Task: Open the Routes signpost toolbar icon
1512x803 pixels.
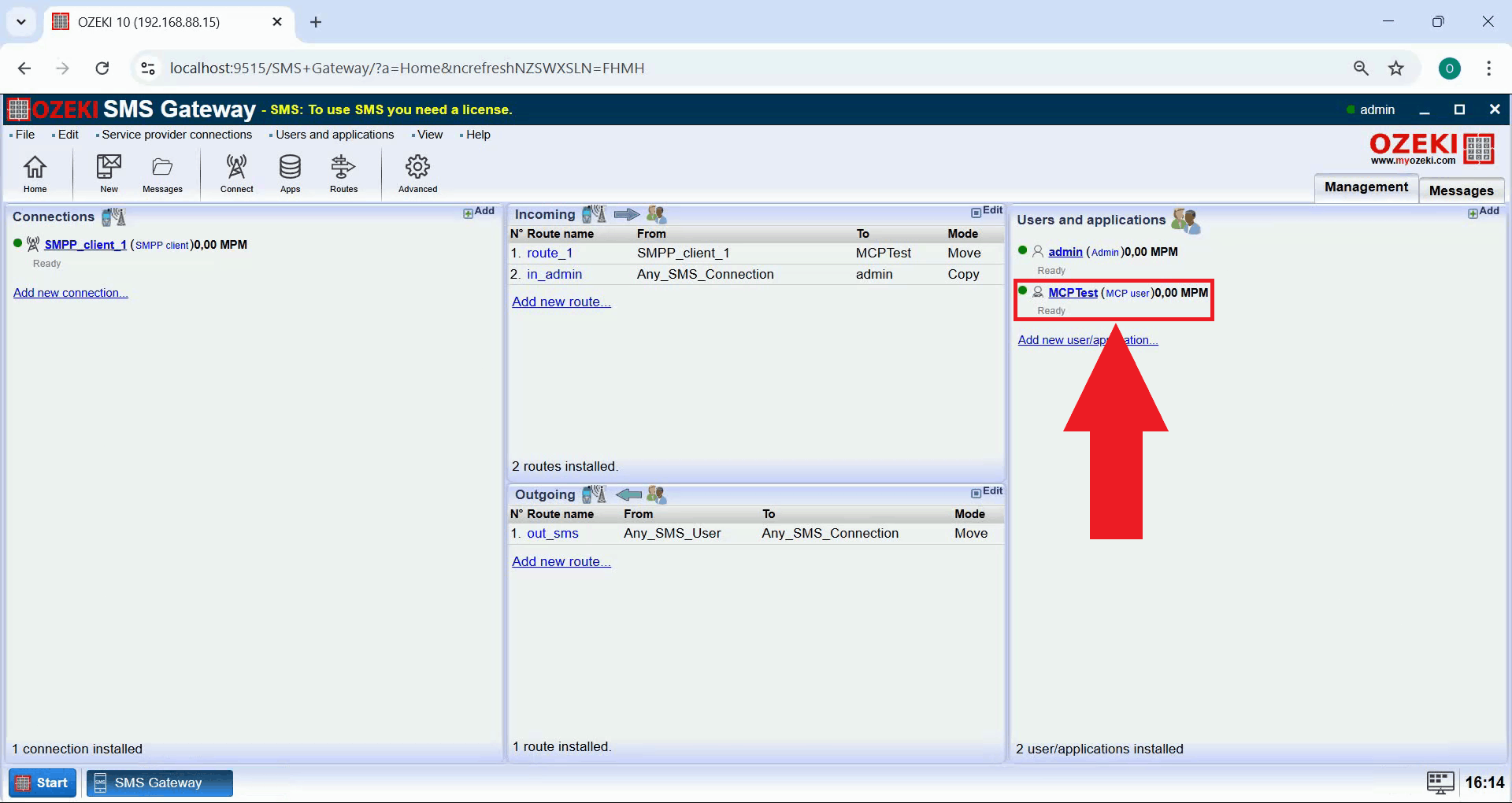Action: pos(343,173)
